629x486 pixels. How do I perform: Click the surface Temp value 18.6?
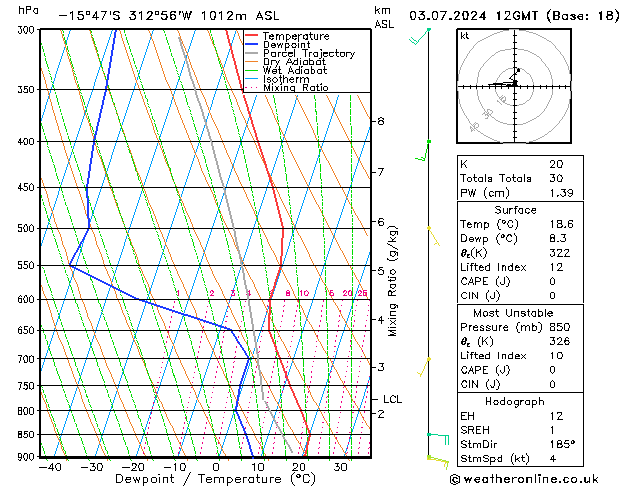click(561, 224)
